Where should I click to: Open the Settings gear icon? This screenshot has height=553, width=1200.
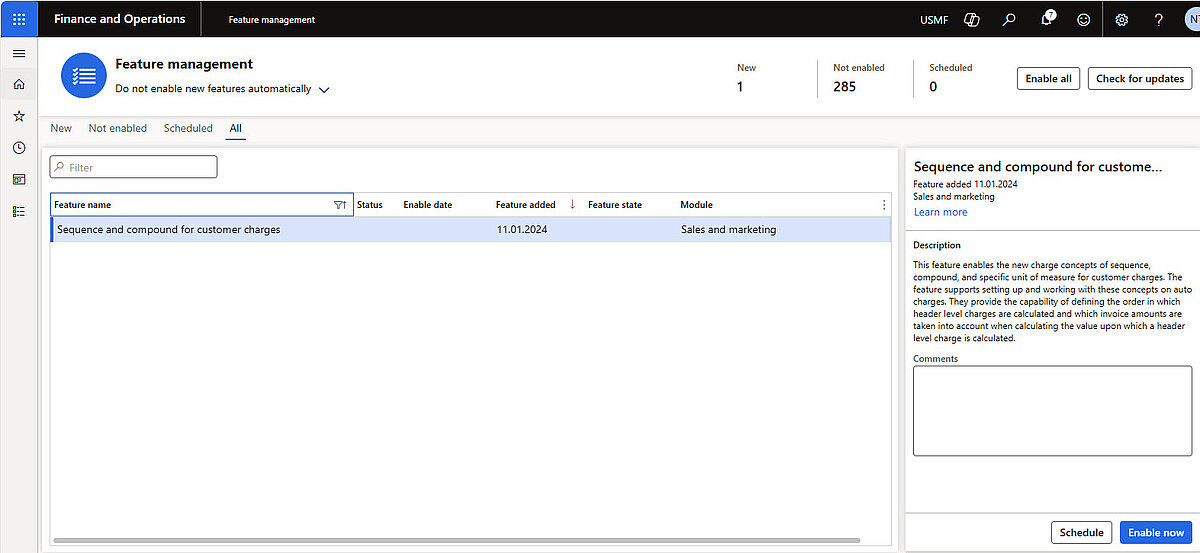[1122, 19]
